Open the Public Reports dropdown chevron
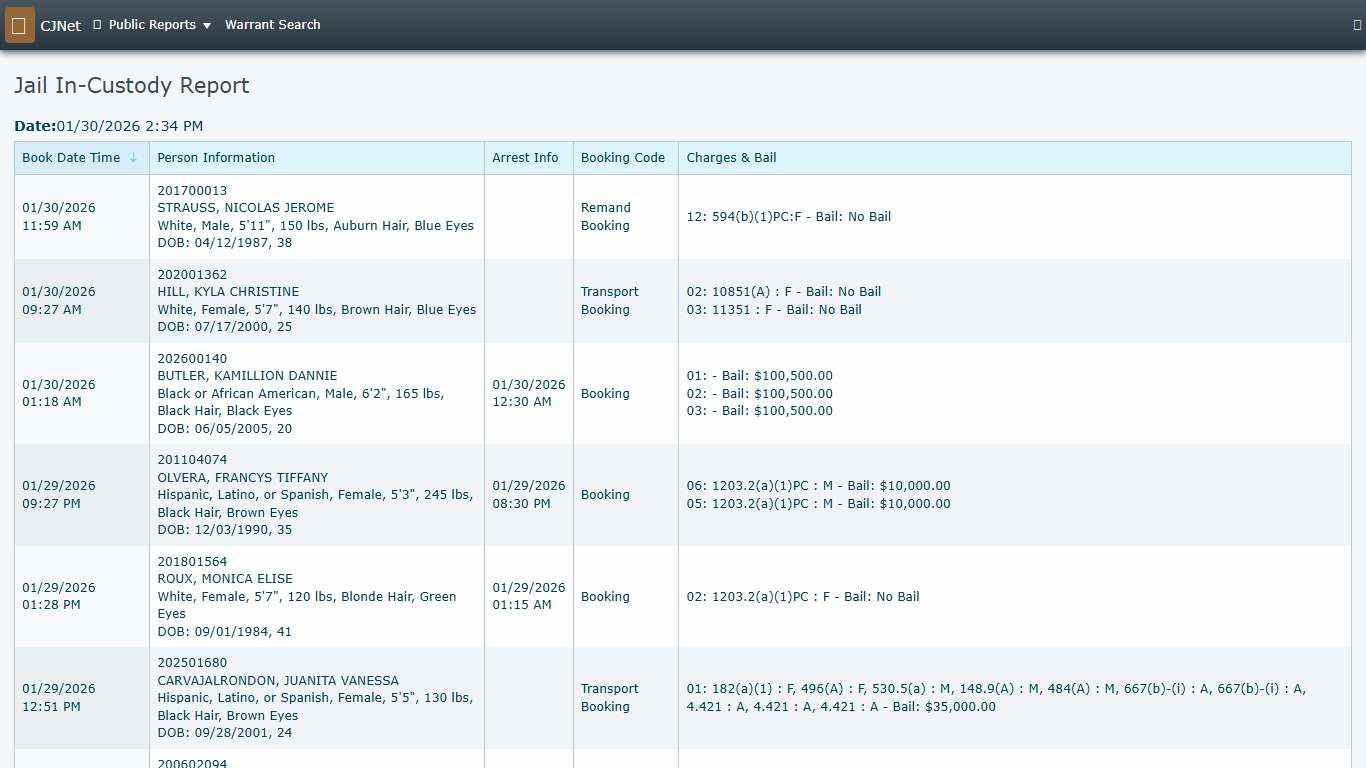 click(x=206, y=25)
